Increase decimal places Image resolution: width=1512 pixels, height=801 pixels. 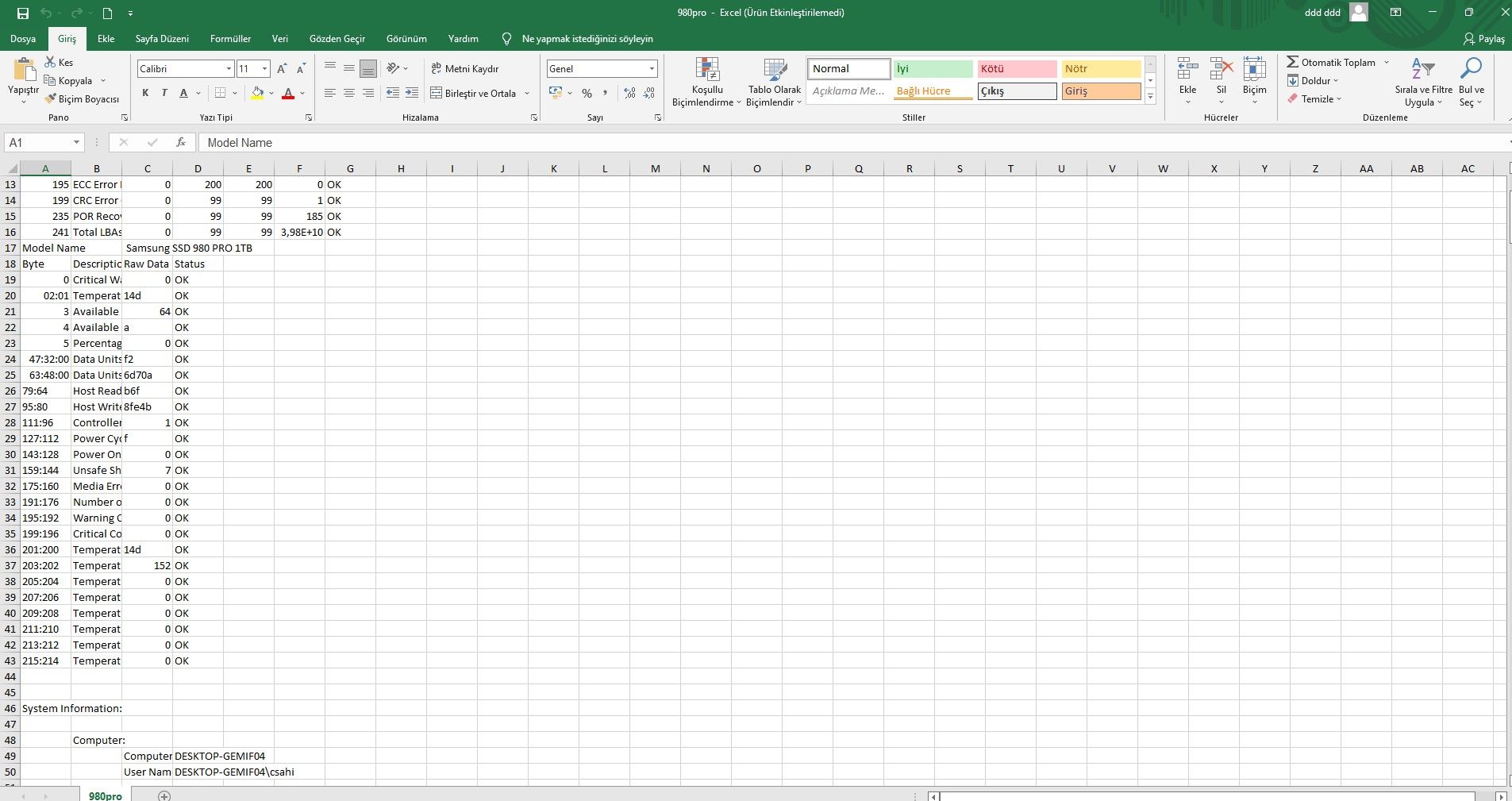coord(630,93)
